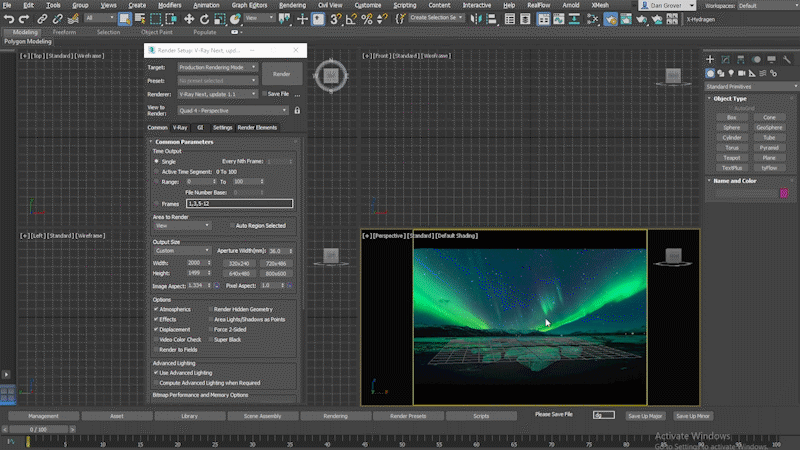The height and width of the screenshot is (450, 800).
Task: Create a Teapot primitive
Action: point(733,157)
